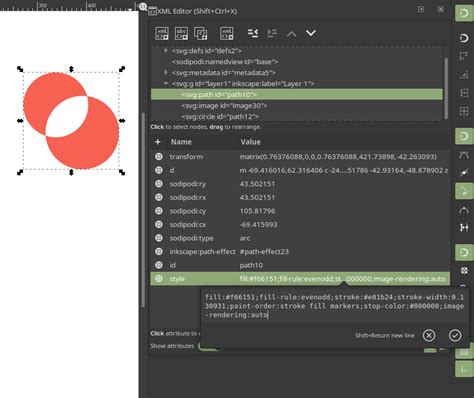Click the panel dock icon beside close
Screen dimensions: 474x398
(x=421, y=9)
